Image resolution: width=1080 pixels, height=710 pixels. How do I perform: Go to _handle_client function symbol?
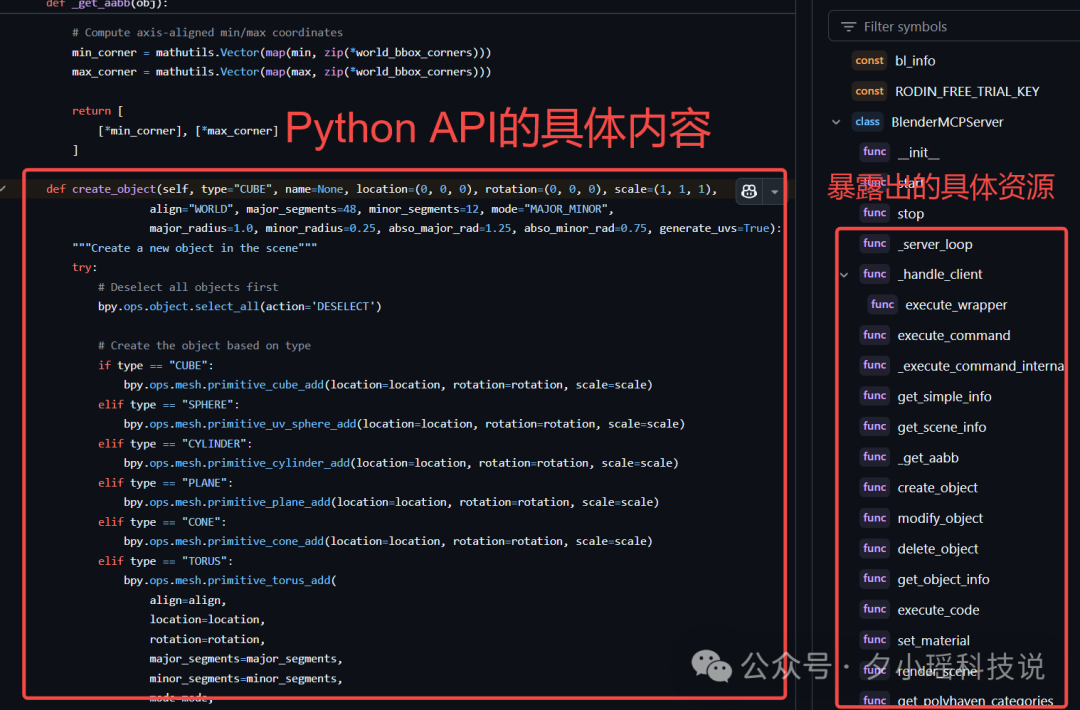click(x=939, y=274)
